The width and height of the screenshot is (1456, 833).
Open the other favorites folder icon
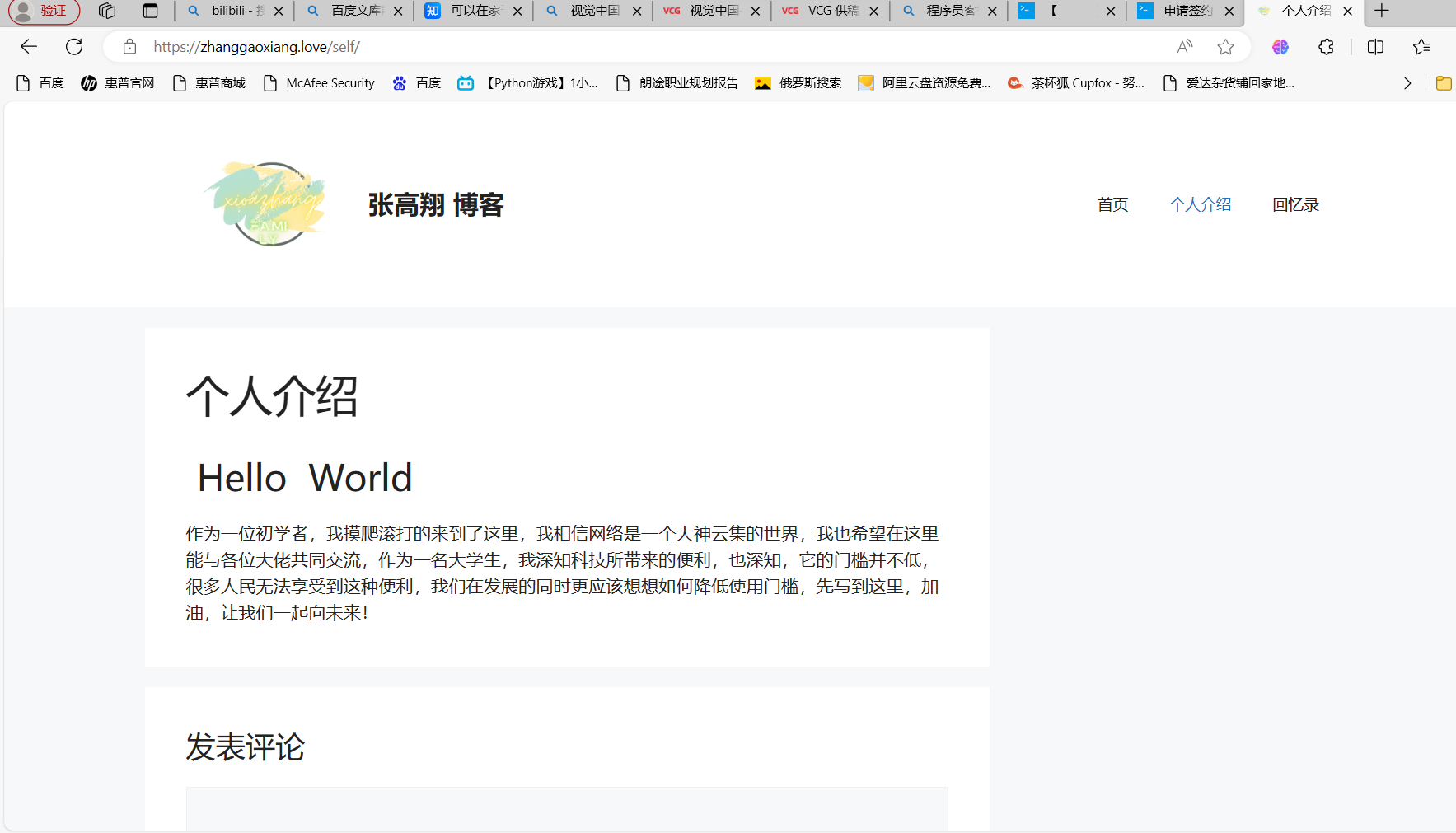point(1444,83)
